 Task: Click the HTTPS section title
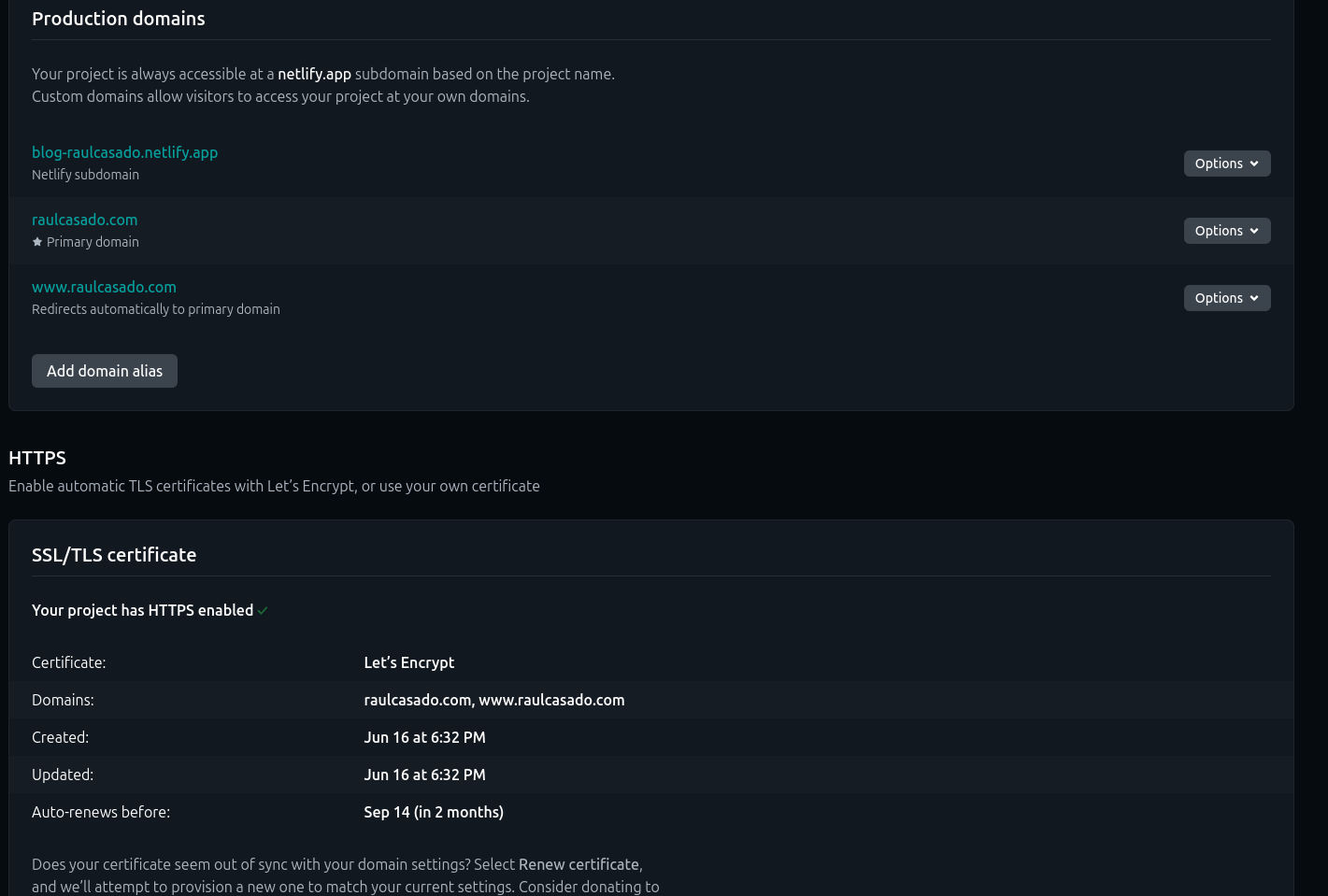(x=37, y=458)
